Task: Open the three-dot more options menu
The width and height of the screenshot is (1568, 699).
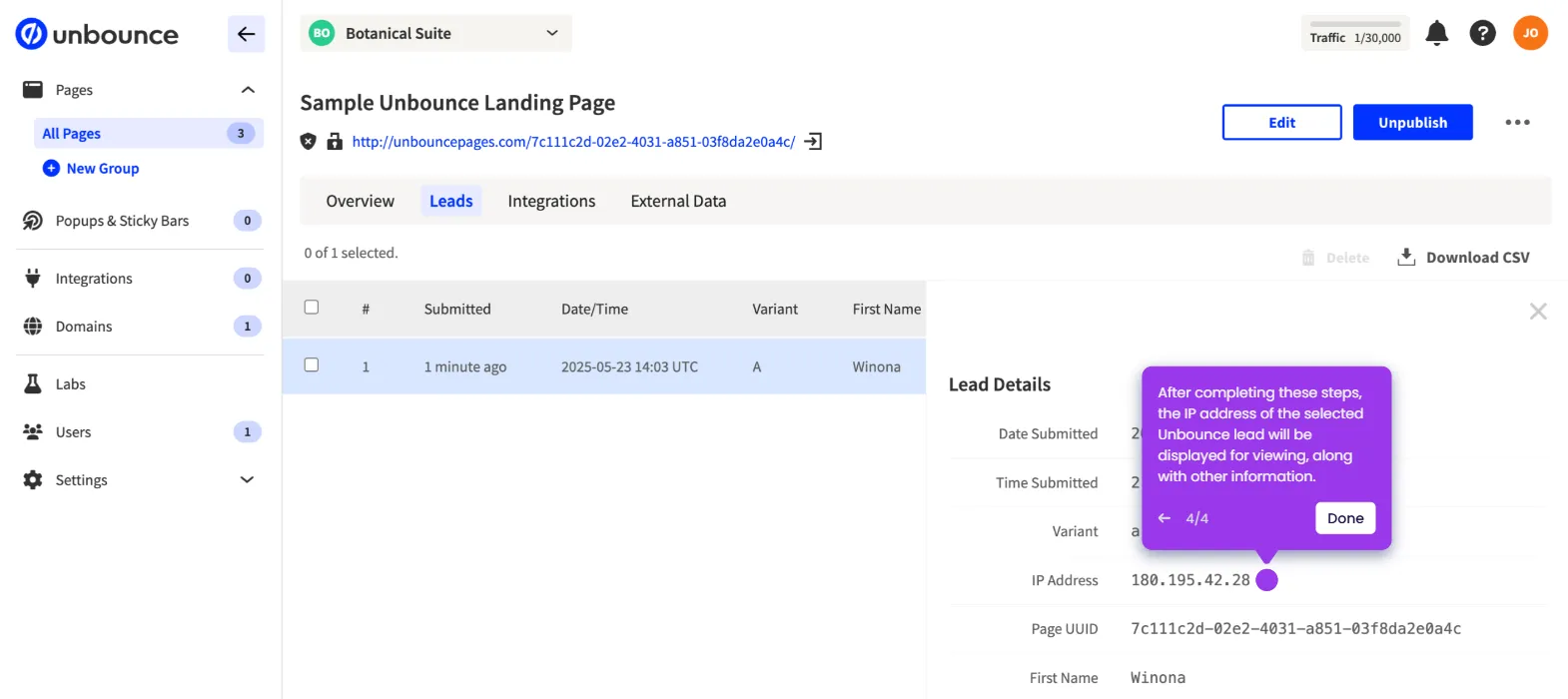Action: (1517, 122)
